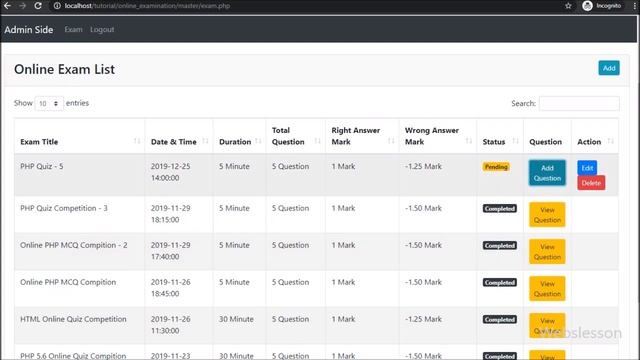Click the Search input field
Screen dimensions: 640x360
[x=579, y=104]
